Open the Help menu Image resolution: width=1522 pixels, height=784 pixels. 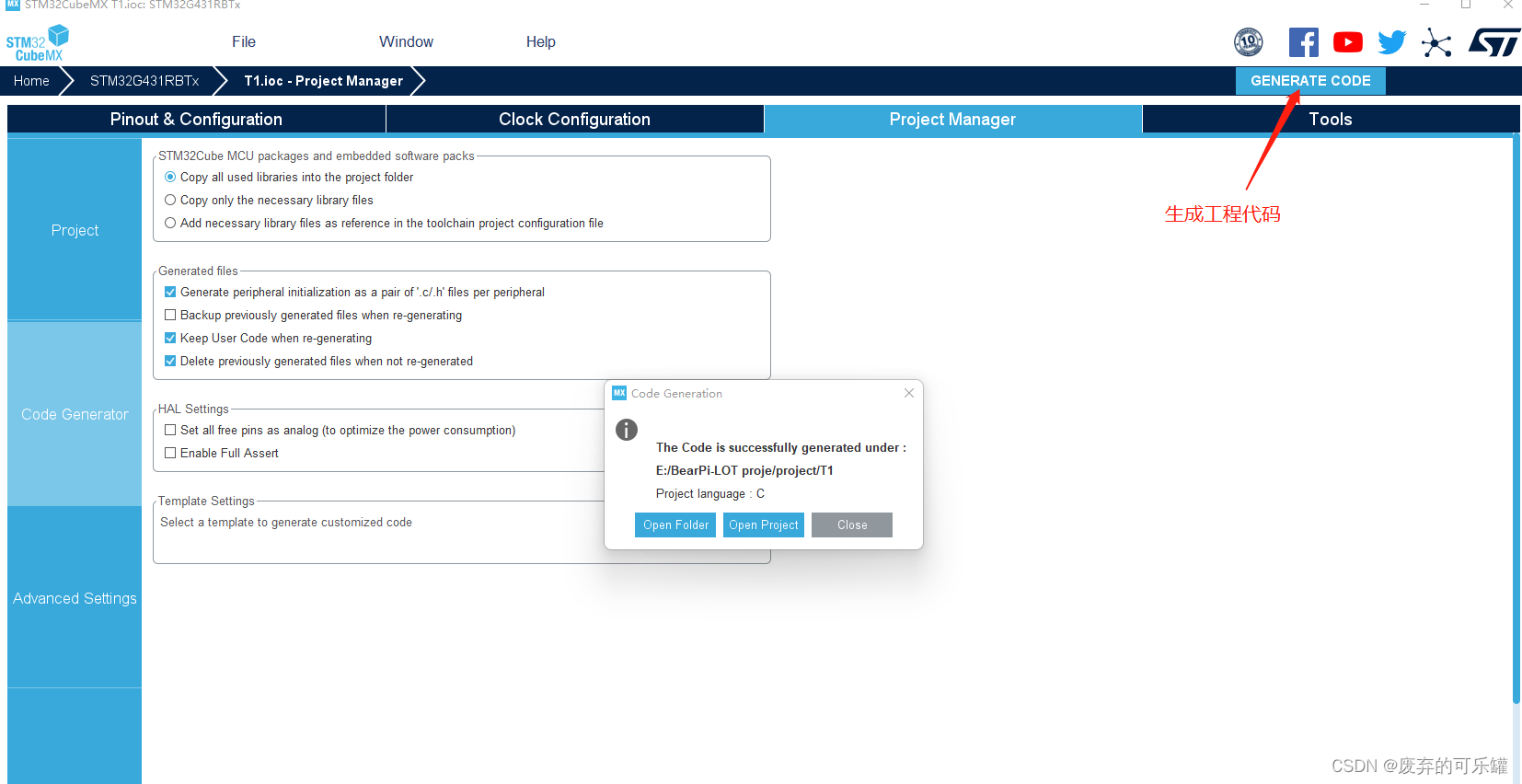point(541,41)
